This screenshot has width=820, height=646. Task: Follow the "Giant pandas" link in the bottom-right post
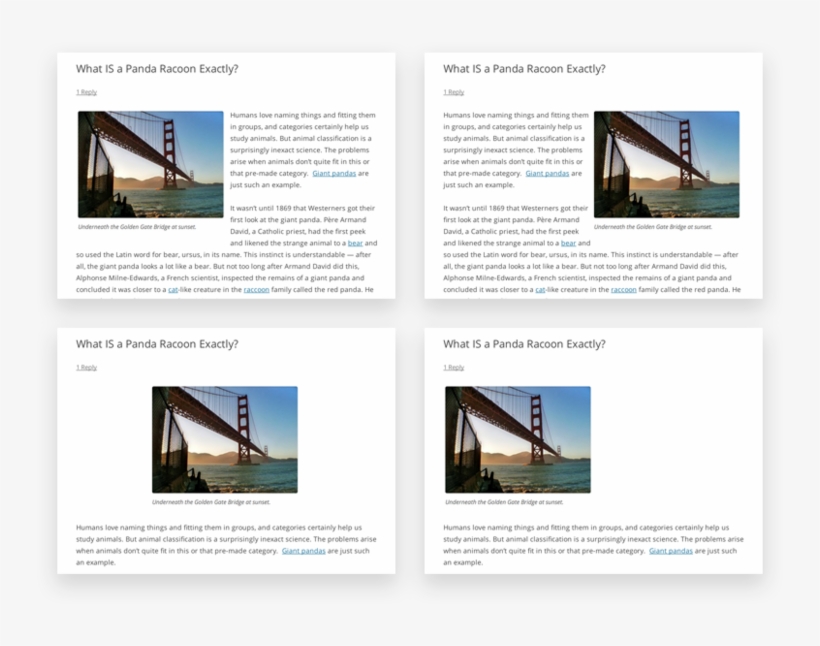[669, 550]
